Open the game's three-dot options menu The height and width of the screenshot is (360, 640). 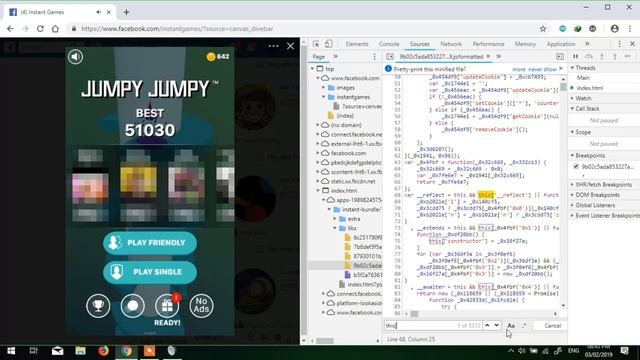point(273,46)
